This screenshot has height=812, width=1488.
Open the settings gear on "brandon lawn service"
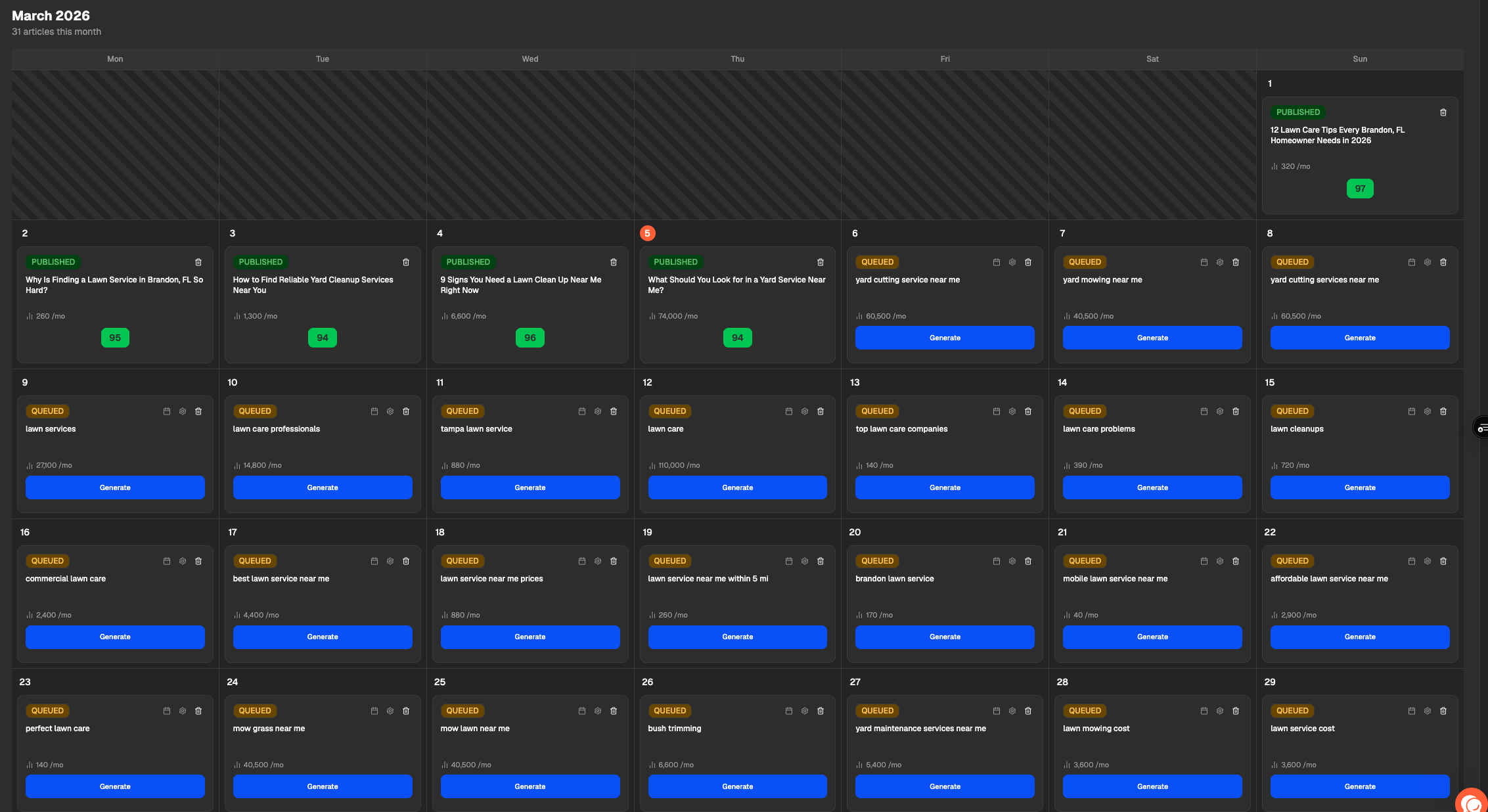click(1012, 561)
